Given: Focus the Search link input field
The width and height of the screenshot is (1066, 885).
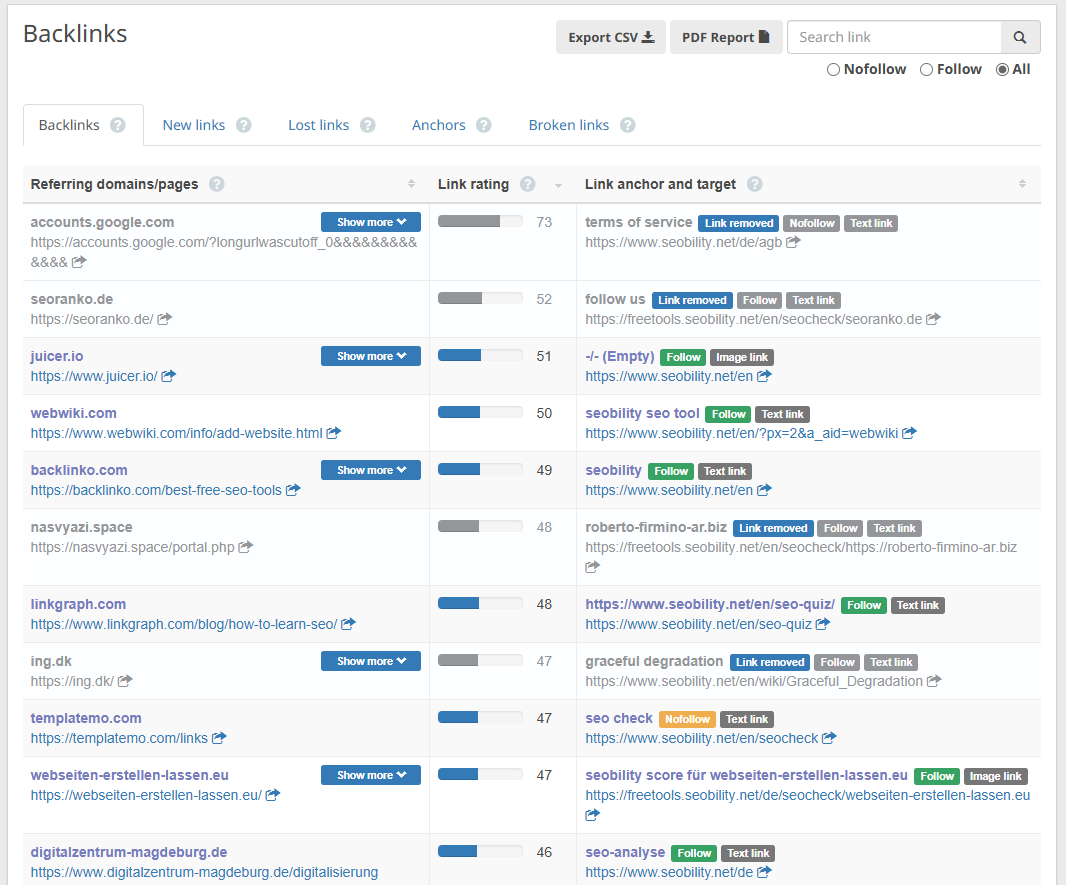Looking at the screenshot, I should click(894, 37).
